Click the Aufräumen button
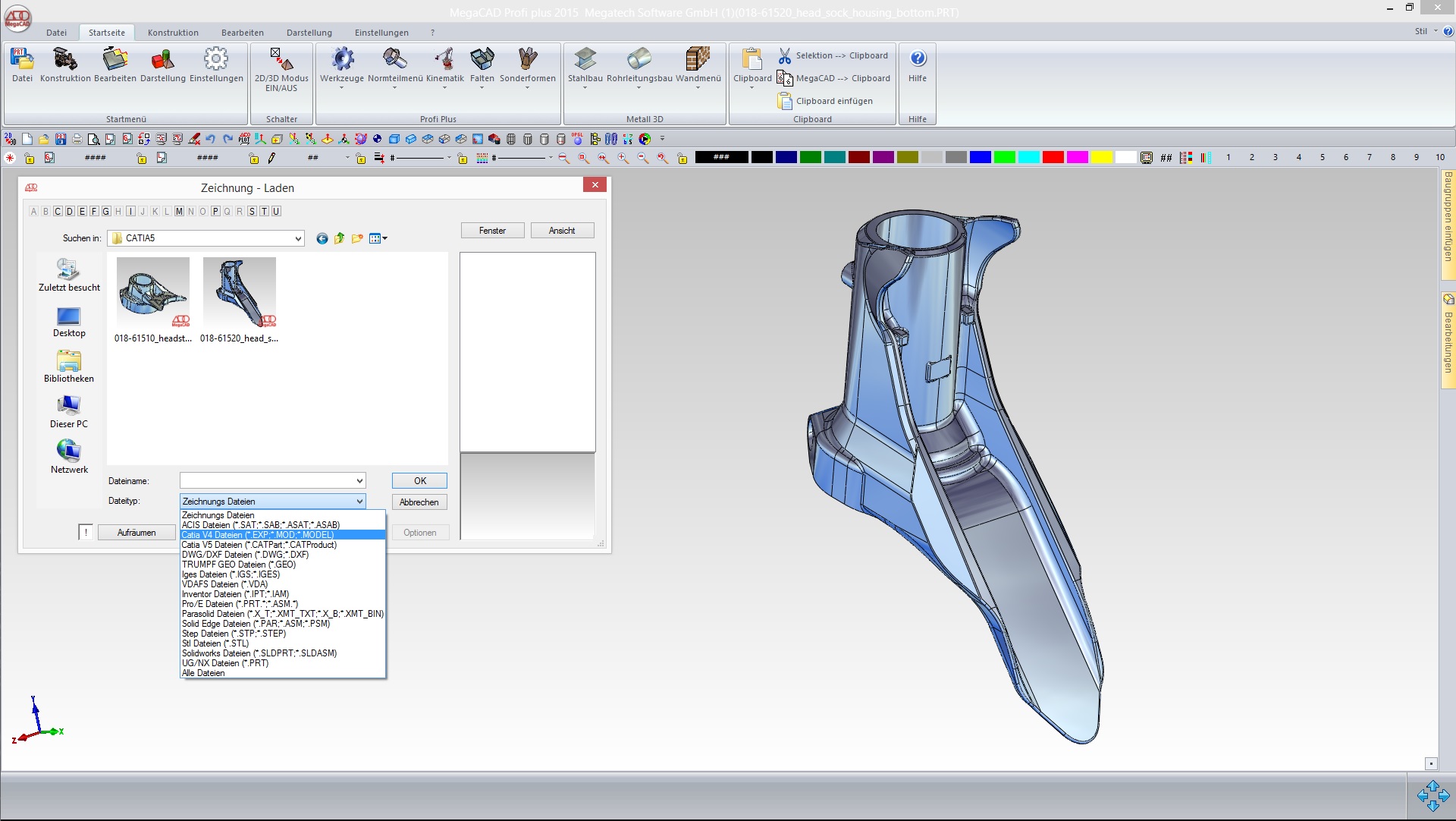Image resolution: width=1456 pixels, height=821 pixels. [136, 533]
